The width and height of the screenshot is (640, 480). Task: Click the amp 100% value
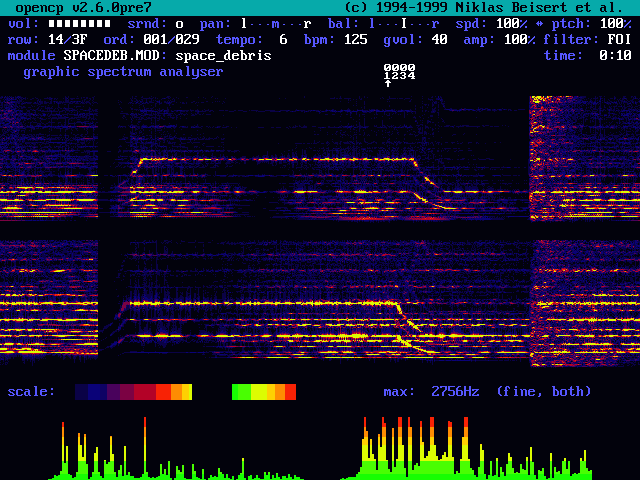tap(520, 40)
